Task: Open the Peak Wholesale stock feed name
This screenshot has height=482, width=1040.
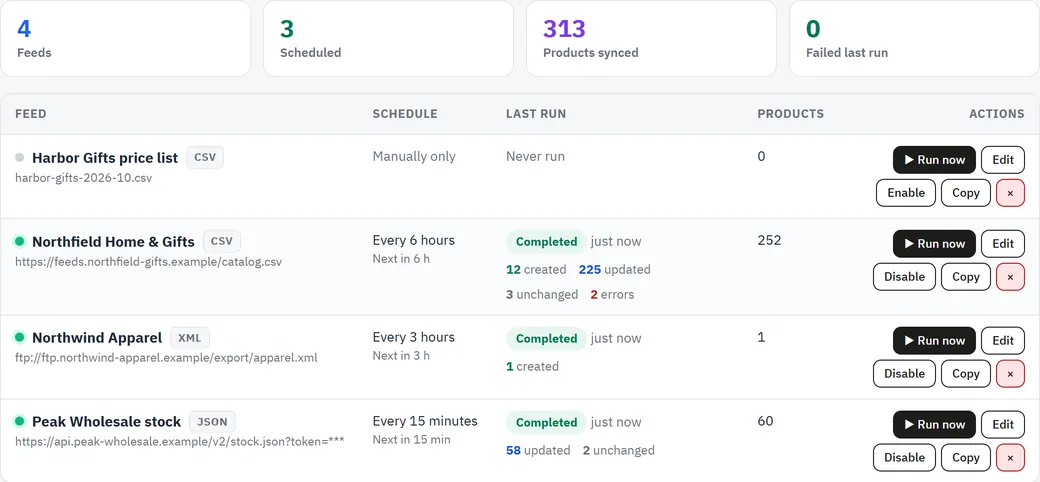Action: (x=106, y=422)
